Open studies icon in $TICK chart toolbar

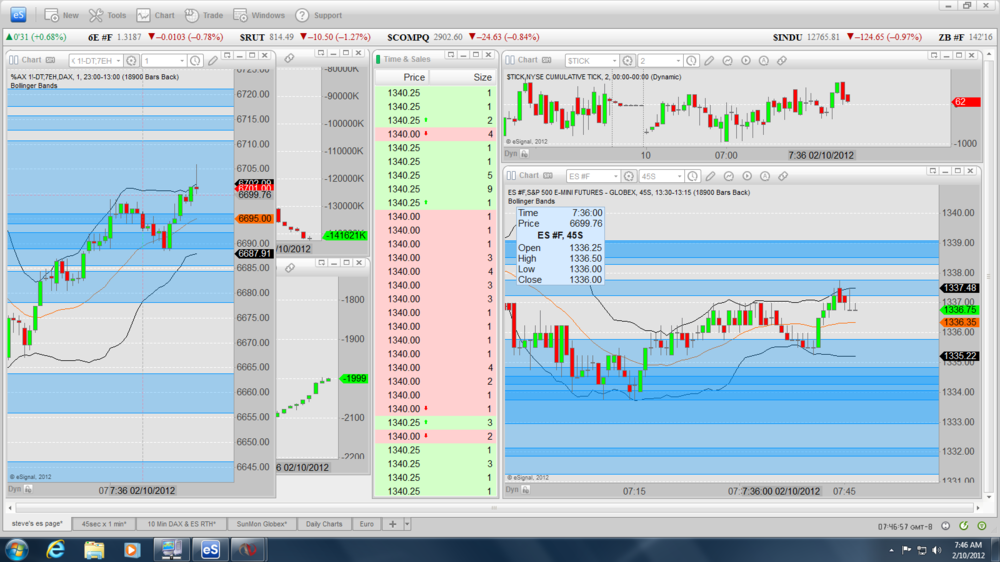point(727,61)
